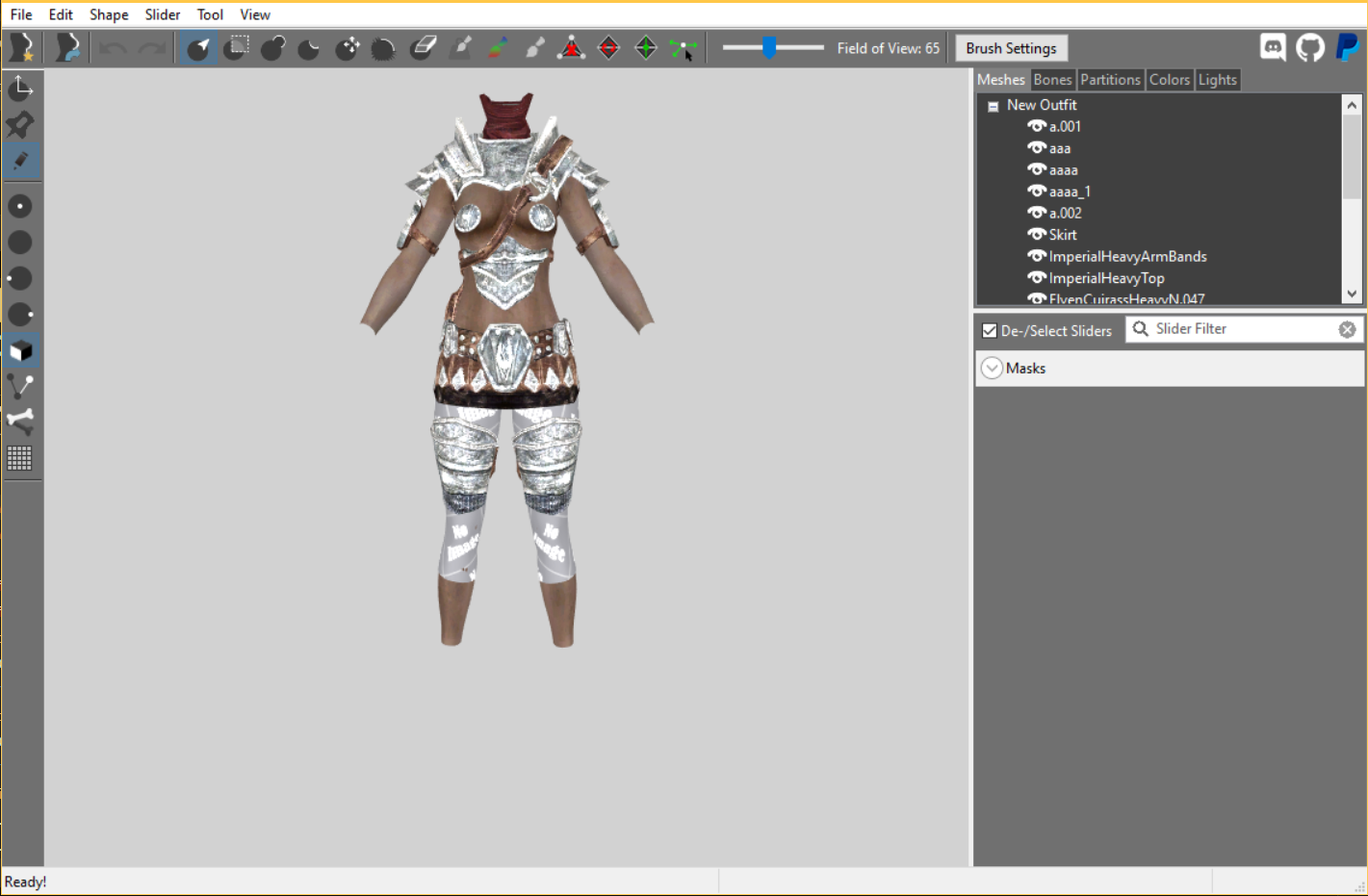Open the GitHub link icon
Image resolution: width=1368 pixels, height=896 pixels.
1309,47
